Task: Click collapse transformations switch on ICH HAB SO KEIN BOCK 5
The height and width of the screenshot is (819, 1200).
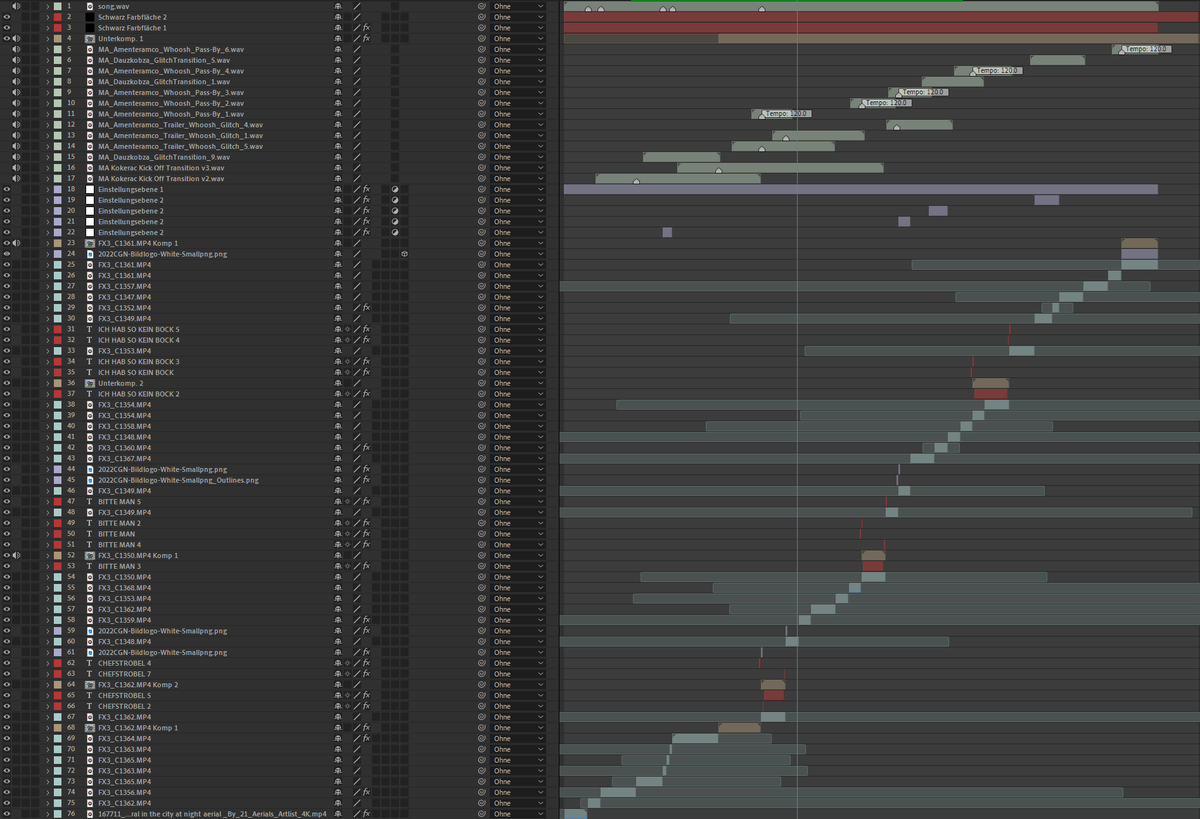Action: point(347,329)
